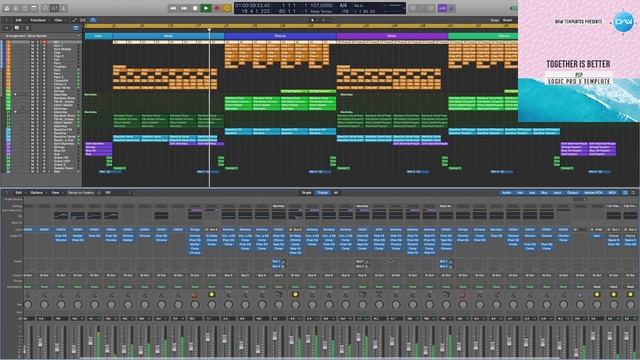This screenshot has height=360, width=640.
Task: Toggle the Metronome click button
Action: 451,8
